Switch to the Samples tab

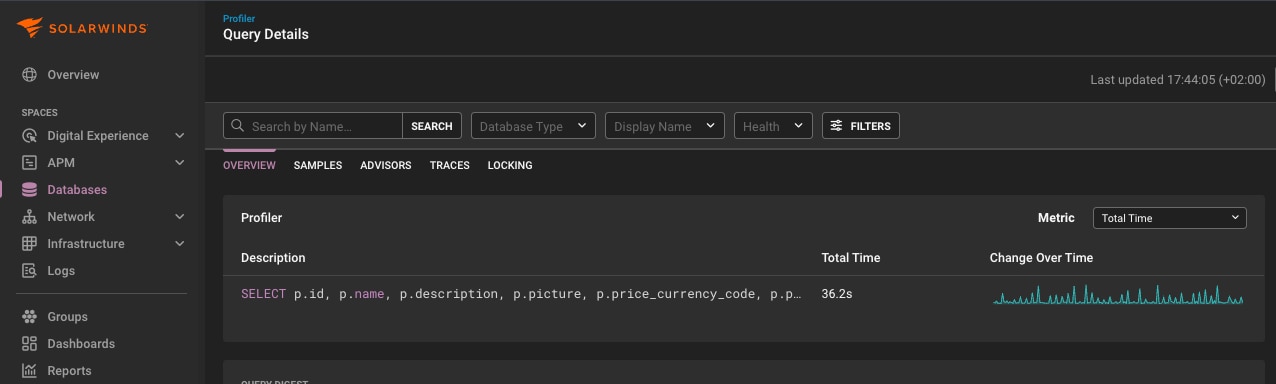[x=318, y=165]
